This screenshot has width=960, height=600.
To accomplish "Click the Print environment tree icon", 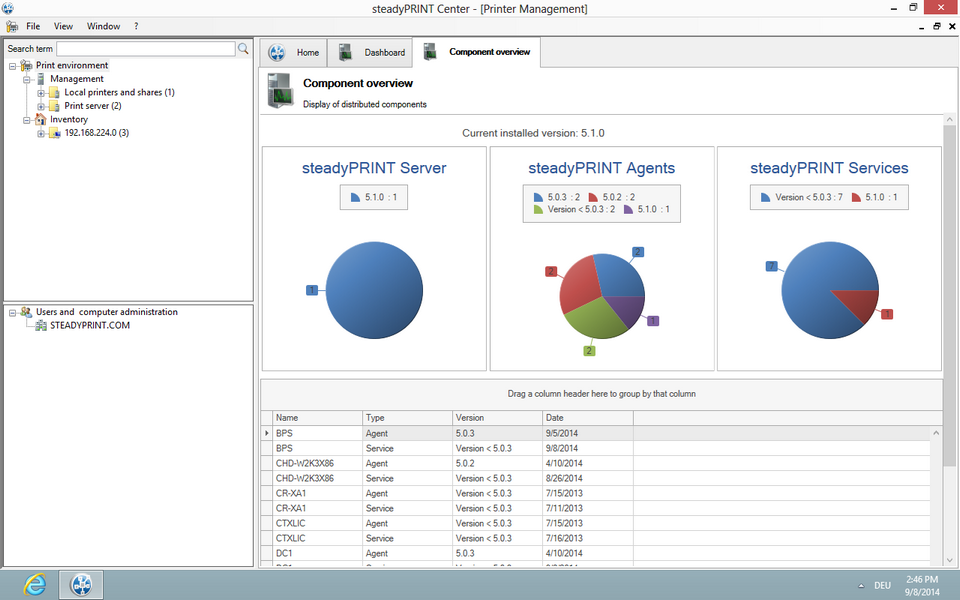I will [x=26, y=66].
